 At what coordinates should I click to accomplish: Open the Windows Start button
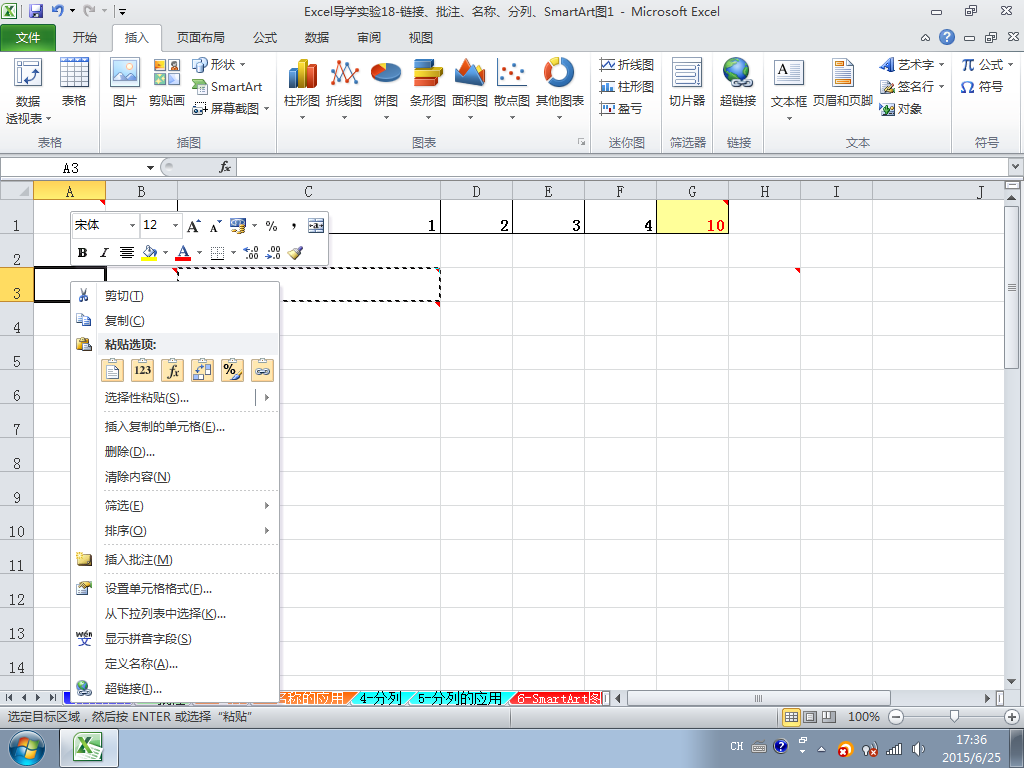click(x=27, y=748)
